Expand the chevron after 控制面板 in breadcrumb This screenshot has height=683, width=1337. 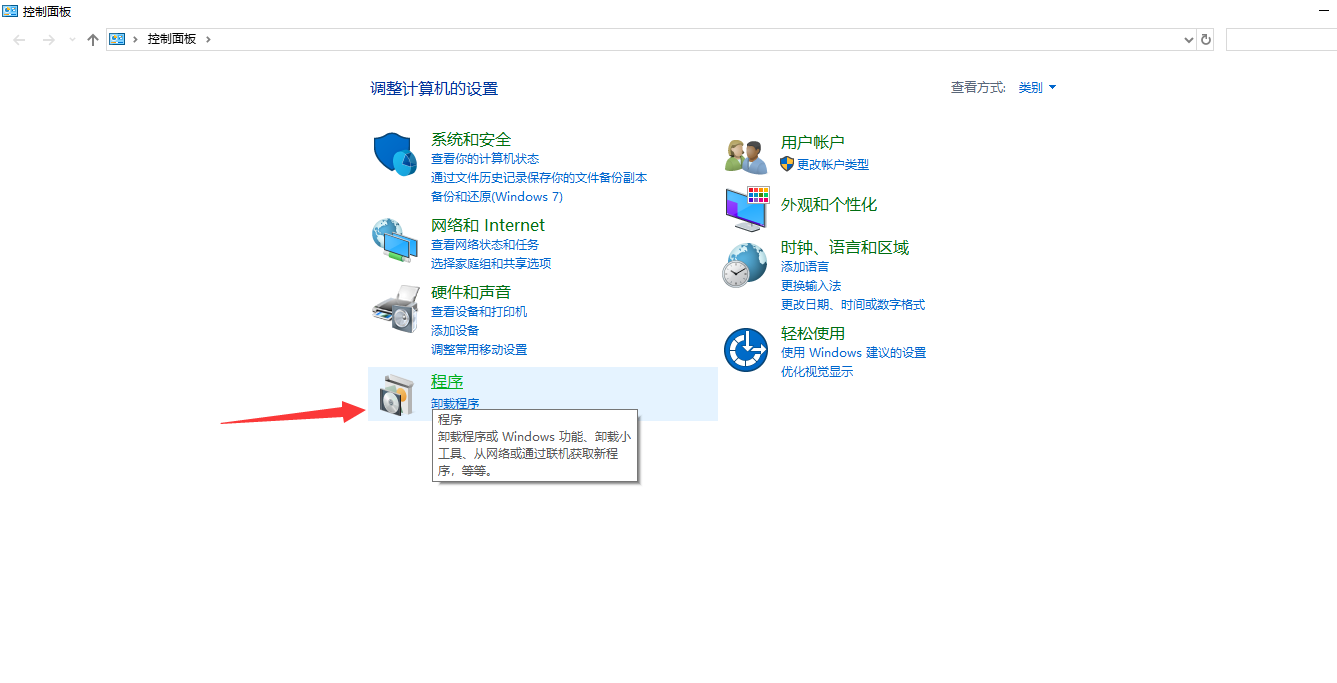click(x=208, y=39)
